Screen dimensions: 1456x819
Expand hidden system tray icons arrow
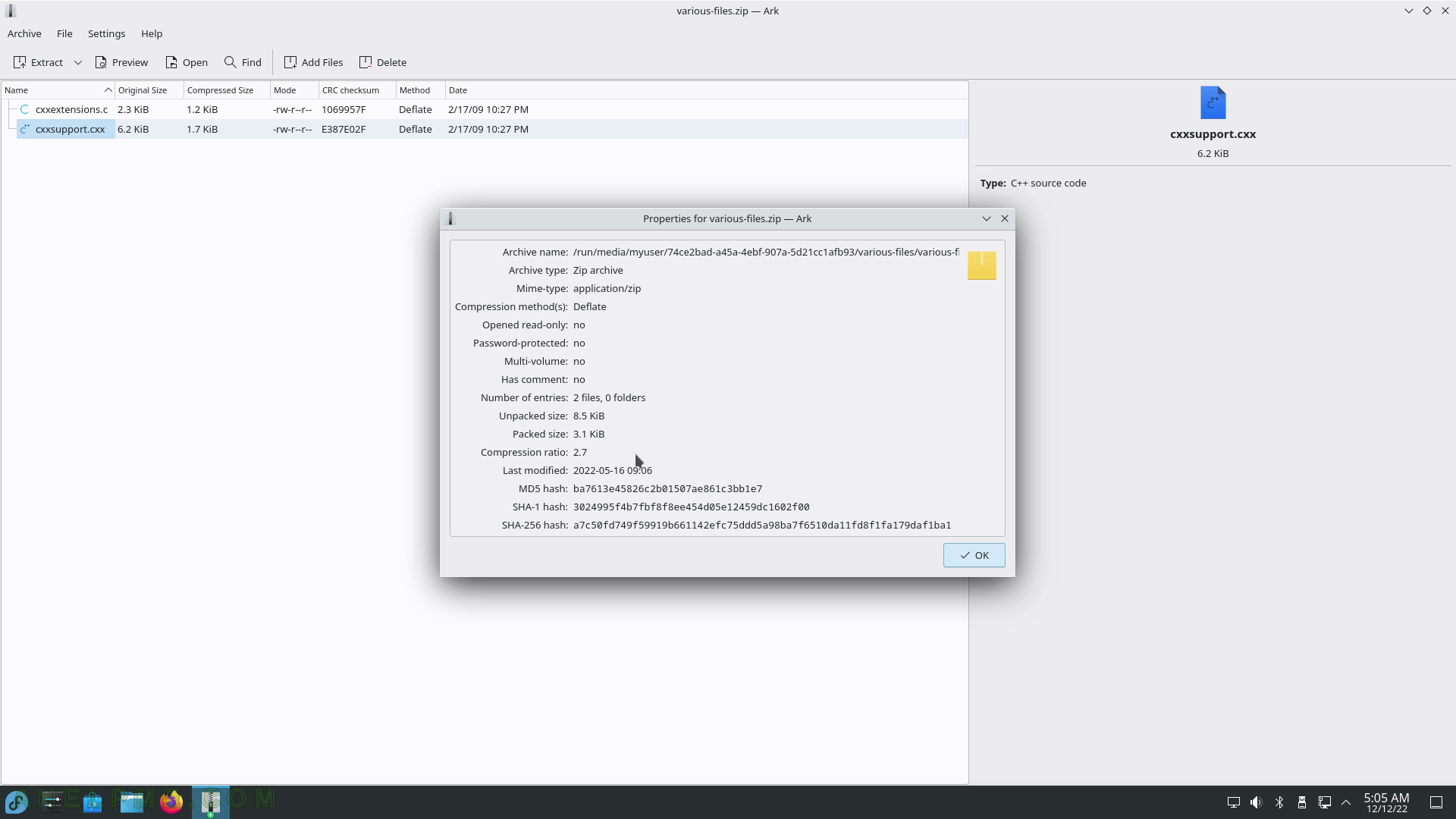point(1346,802)
